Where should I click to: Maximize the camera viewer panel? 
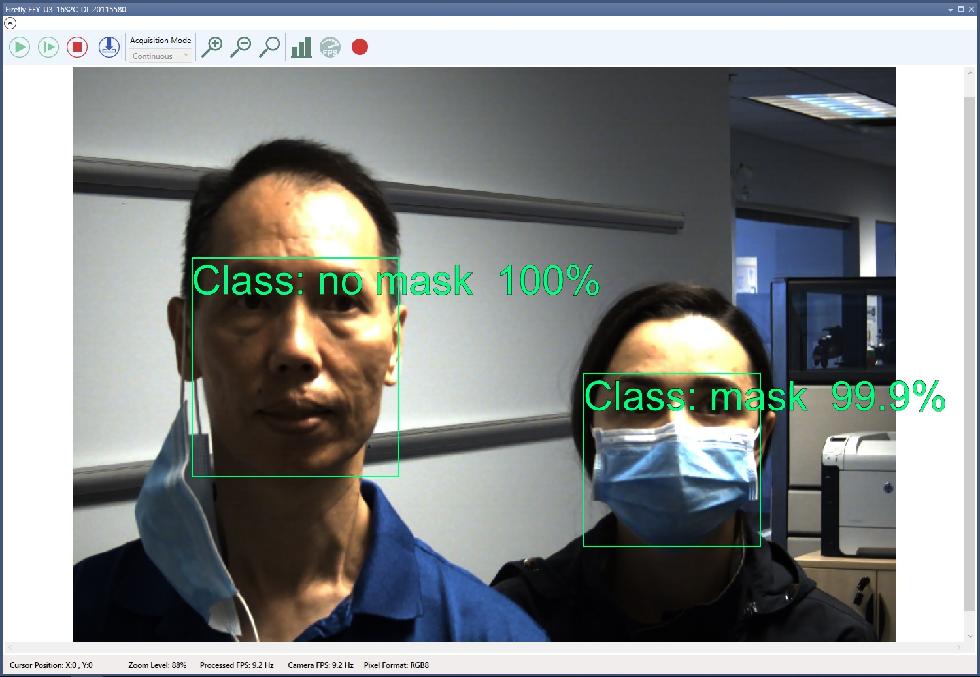pos(961,8)
